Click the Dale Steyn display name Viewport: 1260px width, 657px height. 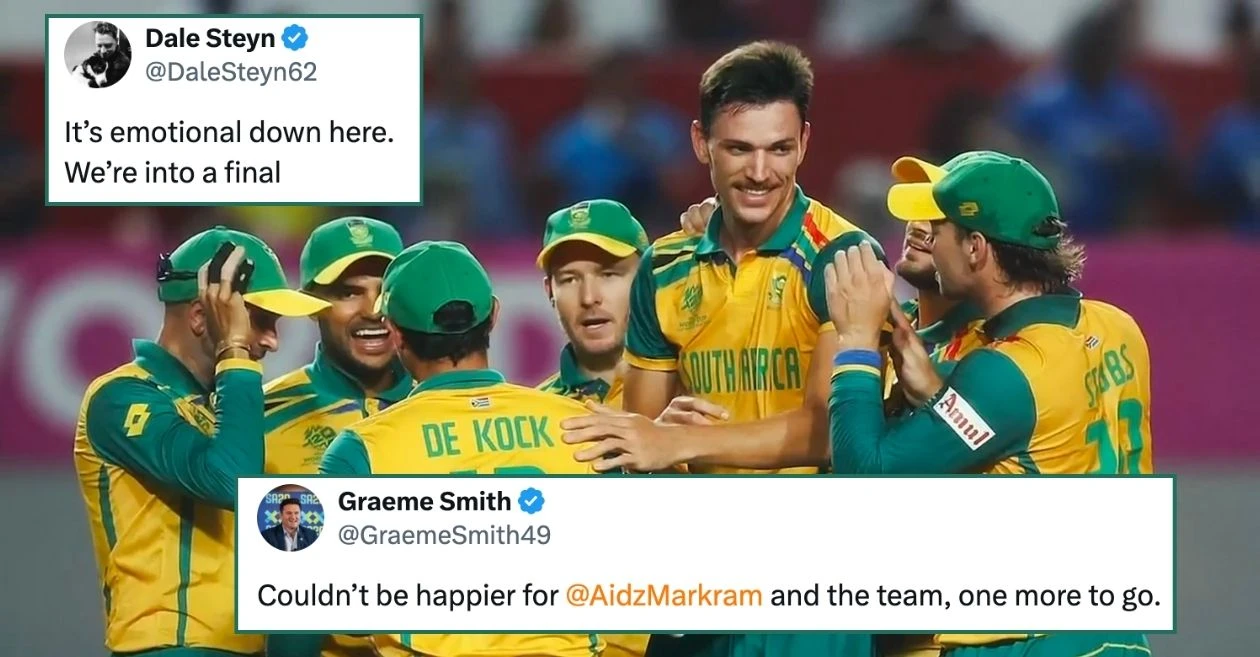[209, 38]
